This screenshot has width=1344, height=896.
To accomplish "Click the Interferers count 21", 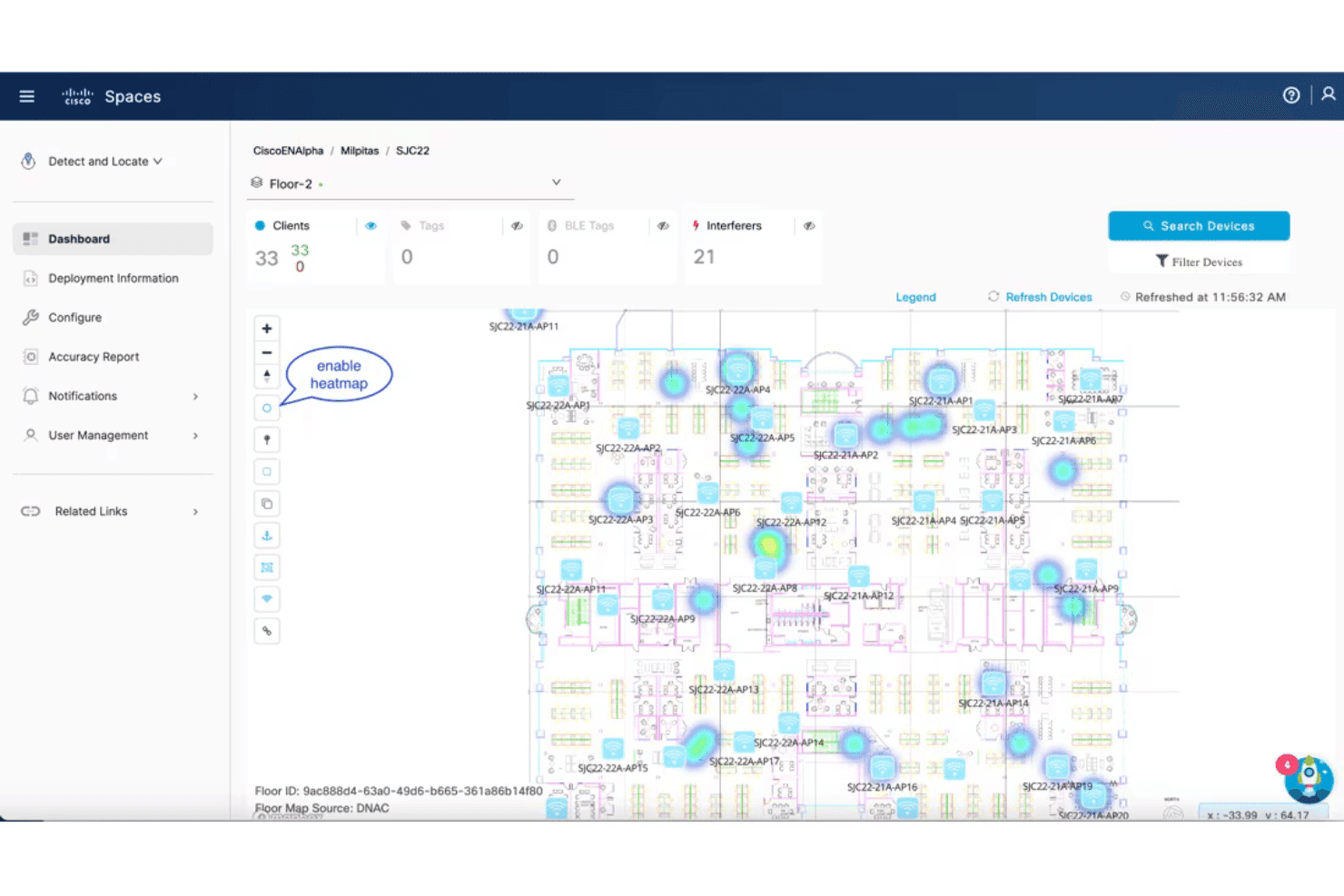I will coord(704,257).
